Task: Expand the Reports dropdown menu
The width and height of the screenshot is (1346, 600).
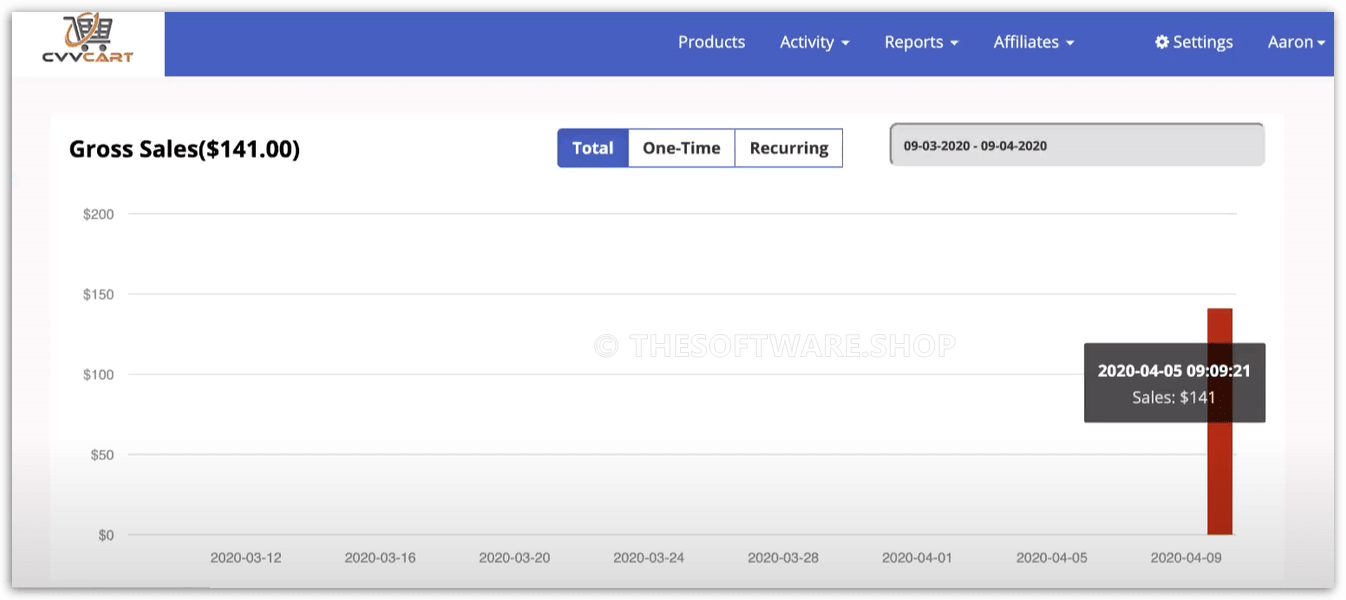Action: tap(921, 42)
